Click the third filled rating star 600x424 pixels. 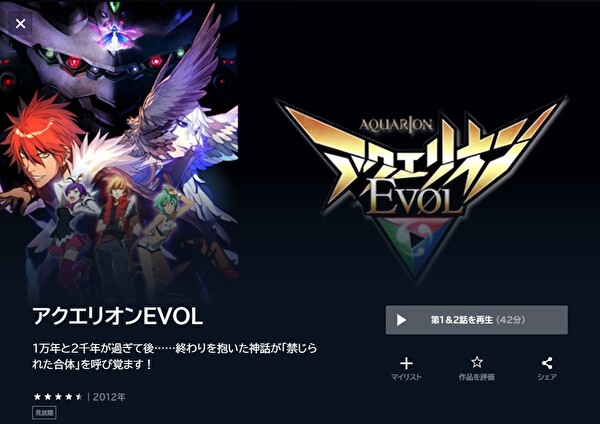click(x=58, y=396)
